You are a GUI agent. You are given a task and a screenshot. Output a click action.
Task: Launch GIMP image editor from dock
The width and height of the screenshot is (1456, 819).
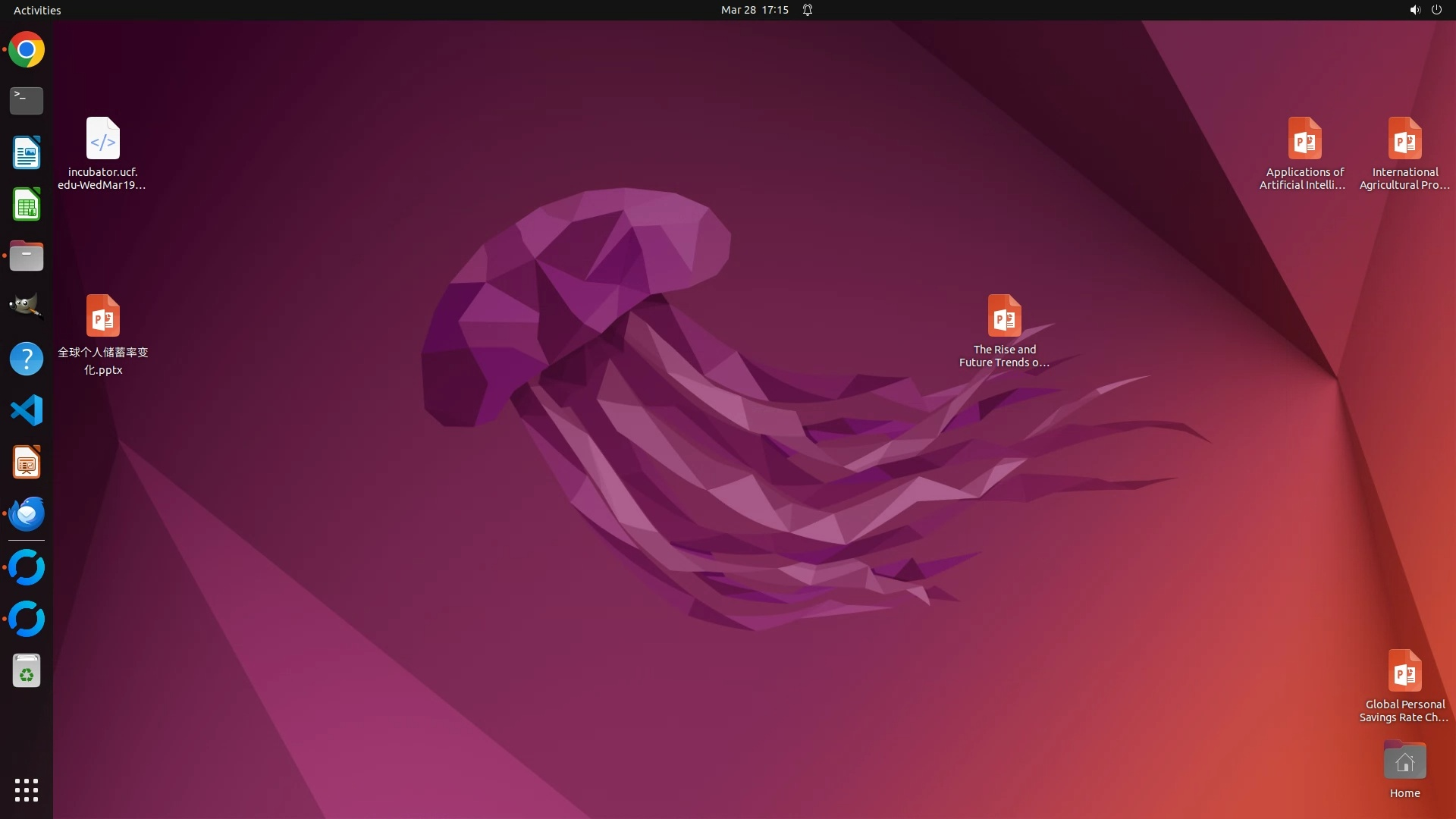(x=27, y=307)
